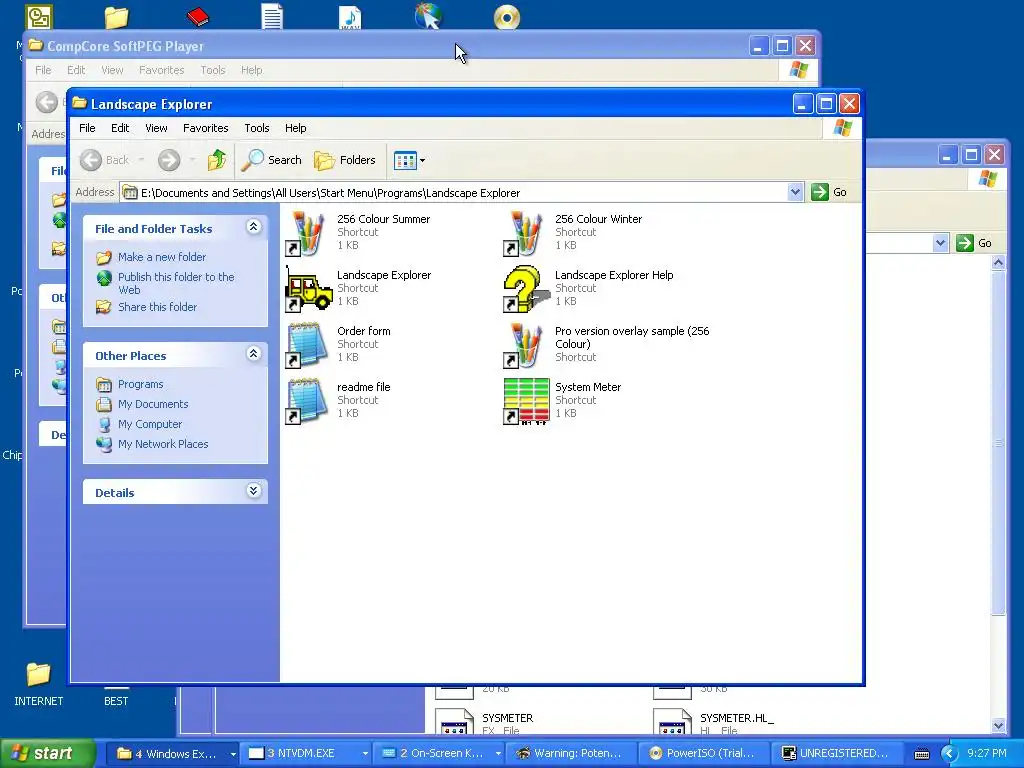Click Publish this folder to the Web
The width and height of the screenshot is (1024, 768).
pyautogui.click(x=176, y=283)
